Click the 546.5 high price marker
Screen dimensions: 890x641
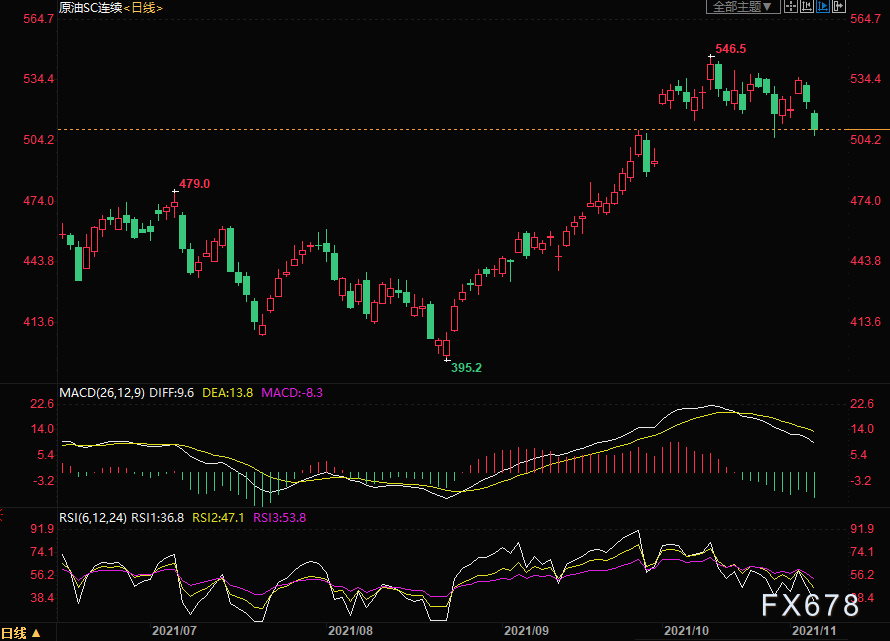pos(731,49)
